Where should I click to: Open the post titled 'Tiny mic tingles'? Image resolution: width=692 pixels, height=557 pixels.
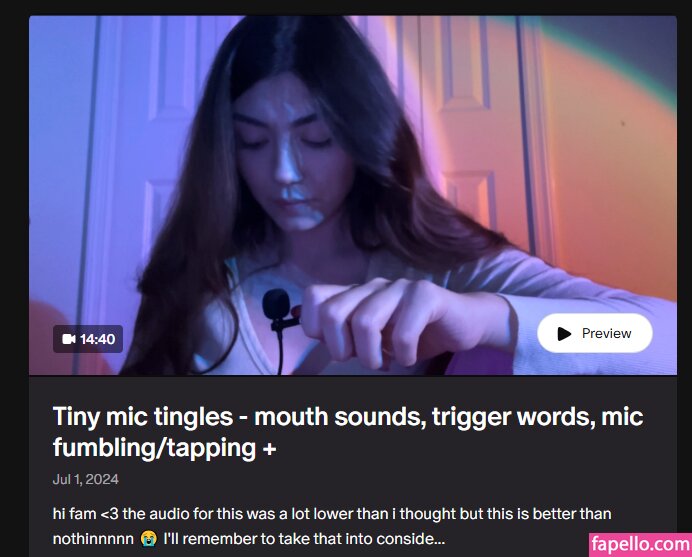[348, 432]
